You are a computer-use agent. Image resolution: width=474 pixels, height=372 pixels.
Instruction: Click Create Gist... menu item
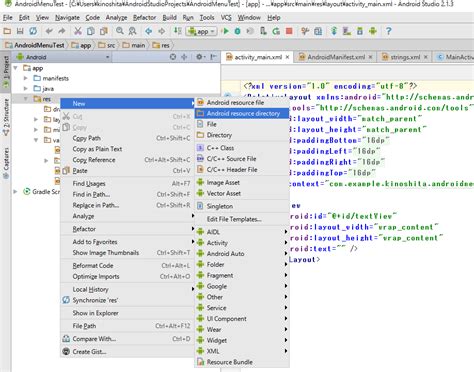click(x=127, y=352)
